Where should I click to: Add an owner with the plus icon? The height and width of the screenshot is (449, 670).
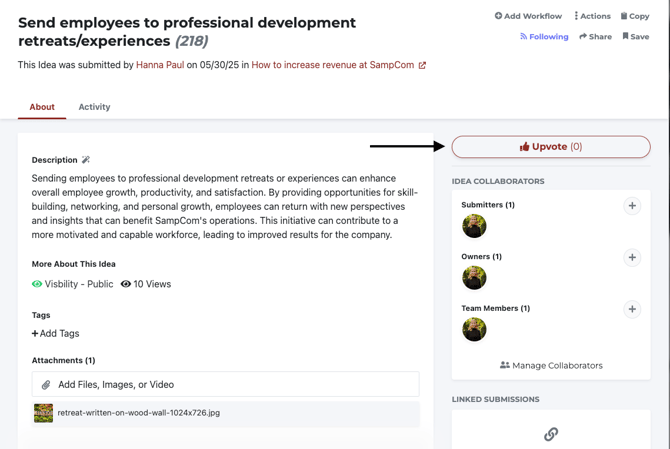point(632,257)
